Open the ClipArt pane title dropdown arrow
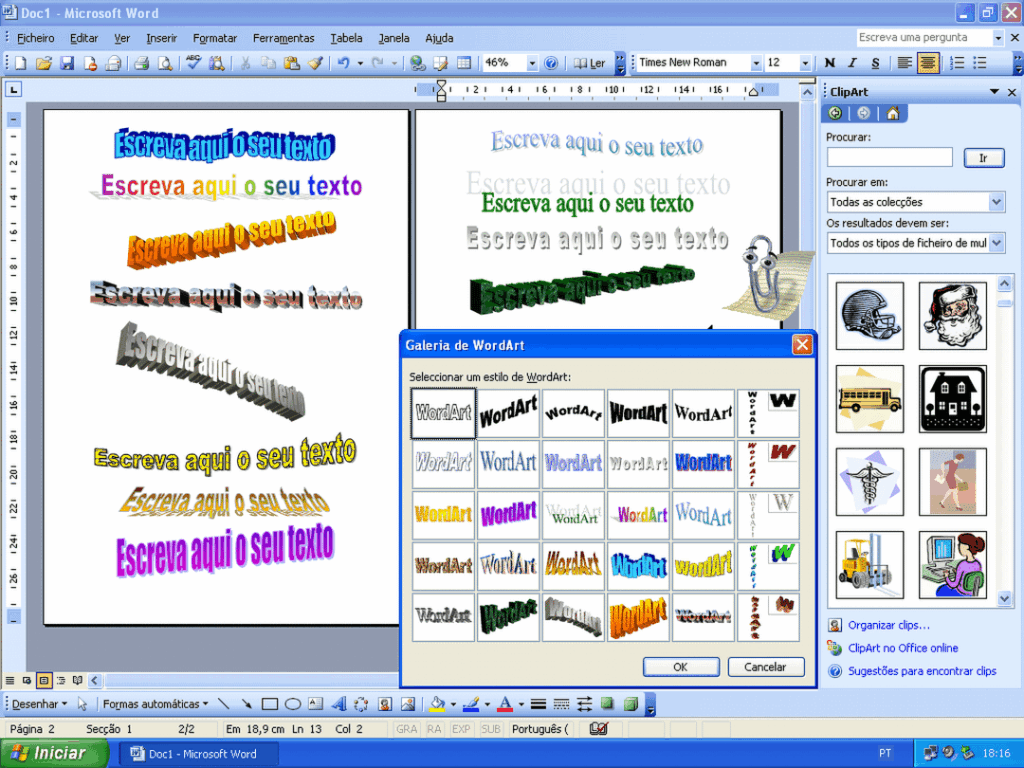The image size is (1024, 768). 995,92
